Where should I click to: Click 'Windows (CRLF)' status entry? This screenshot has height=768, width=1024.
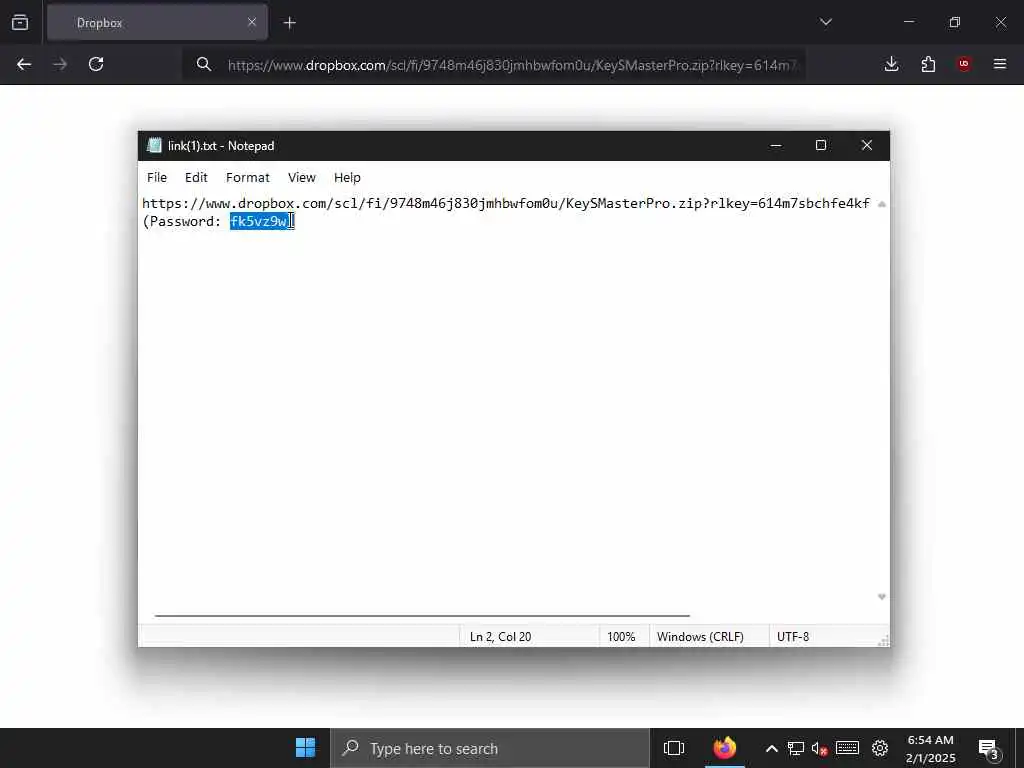[700, 637]
